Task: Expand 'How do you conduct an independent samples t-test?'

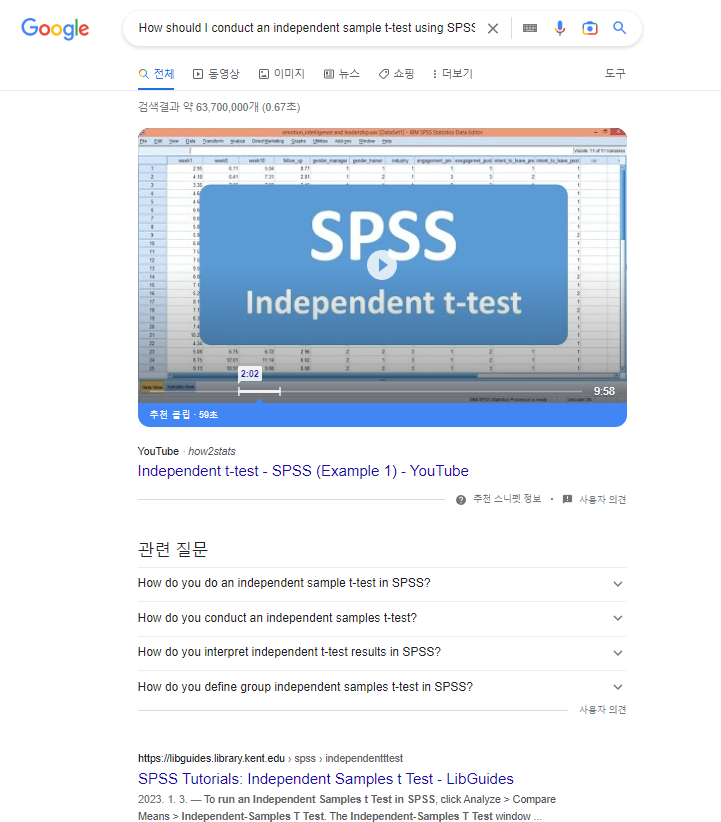Action: (x=382, y=618)
